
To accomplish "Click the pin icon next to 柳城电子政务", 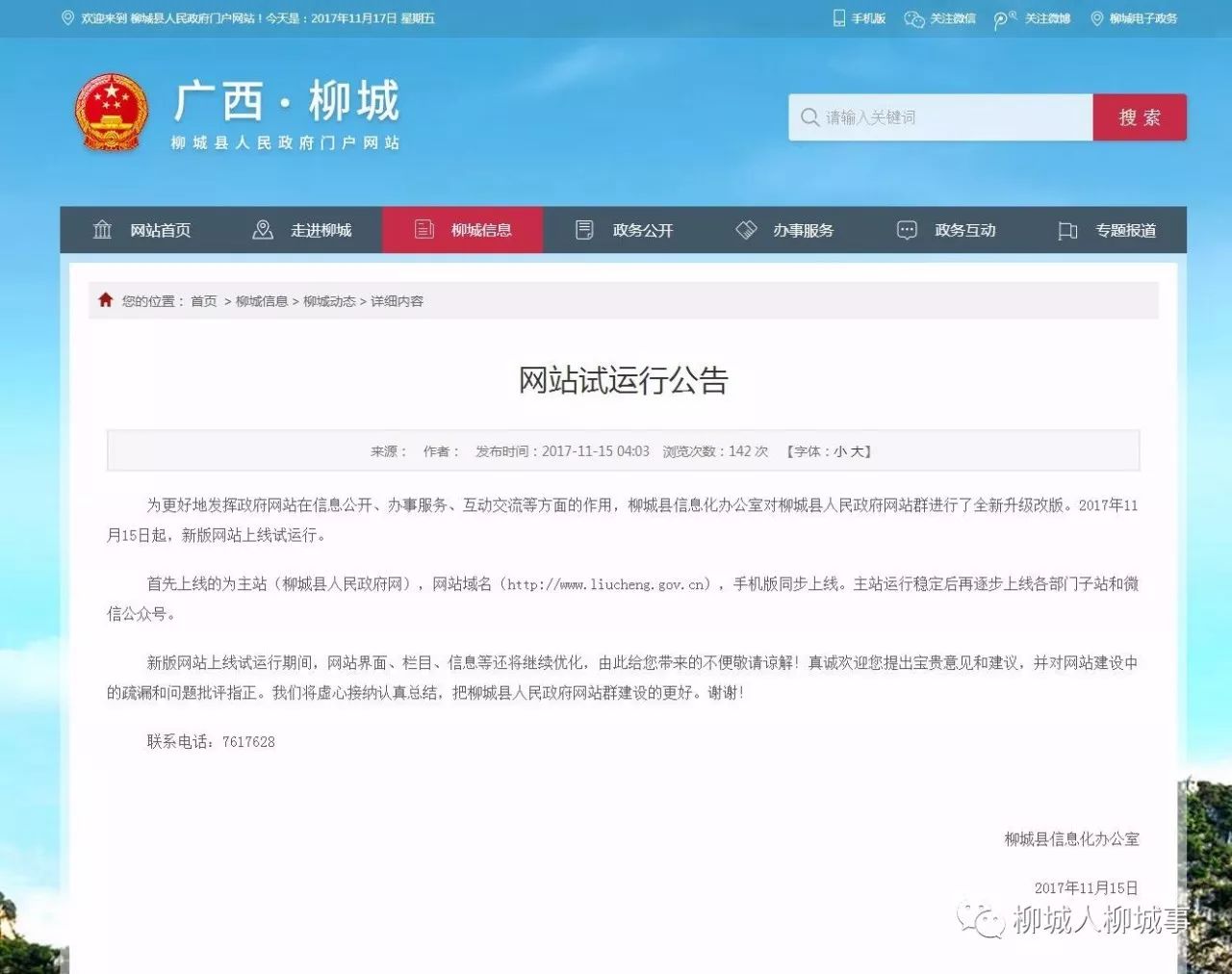I will pos(1096,18).
